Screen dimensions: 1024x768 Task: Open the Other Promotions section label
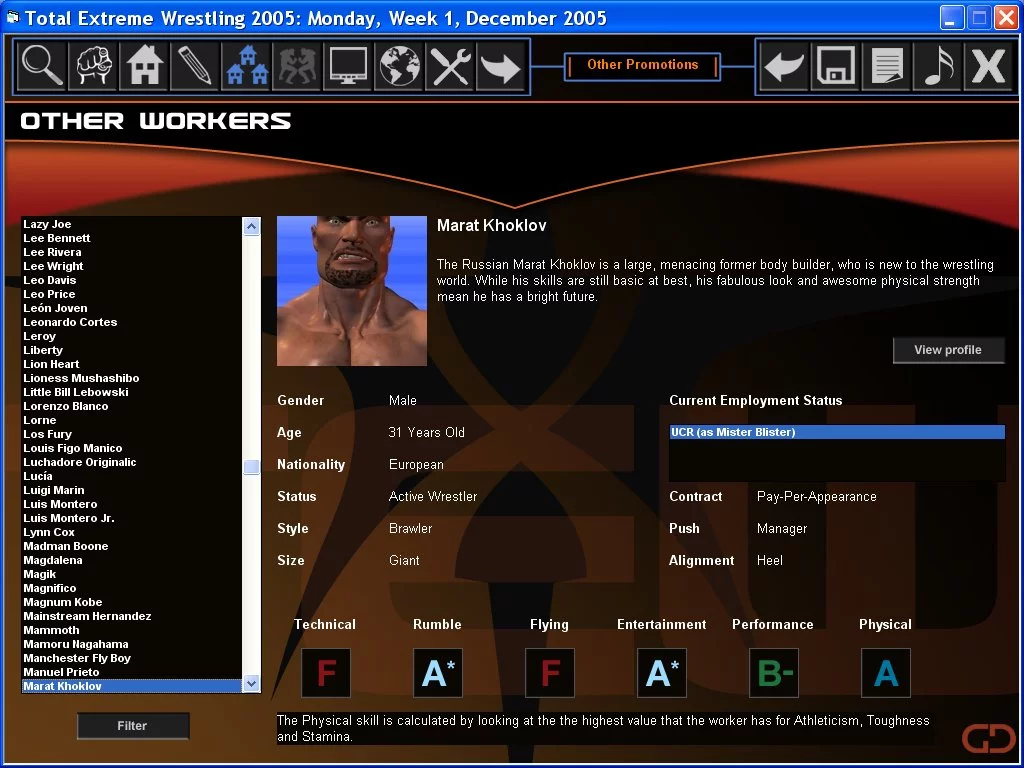point(643,65)
